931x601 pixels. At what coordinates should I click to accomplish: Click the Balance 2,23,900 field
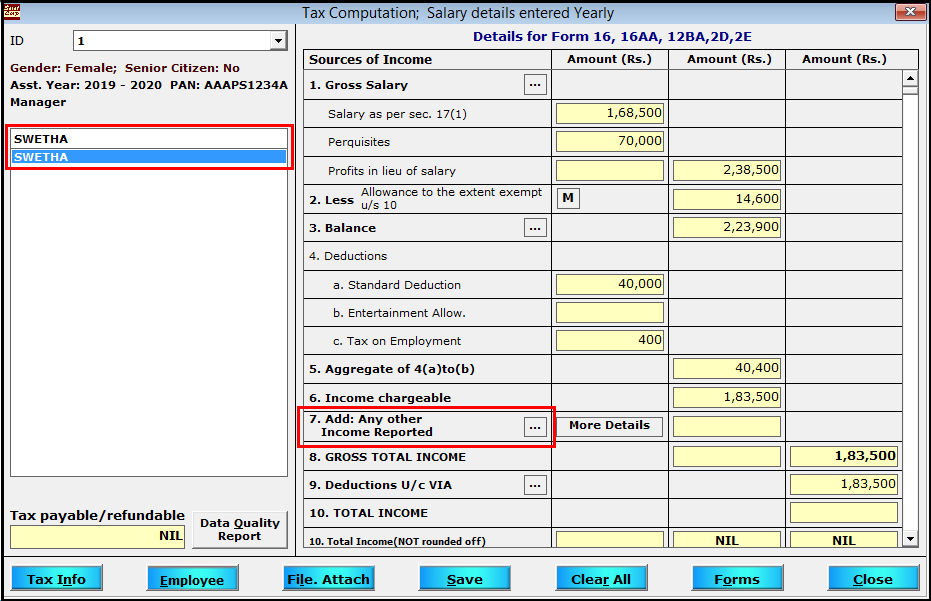(727, 227)
